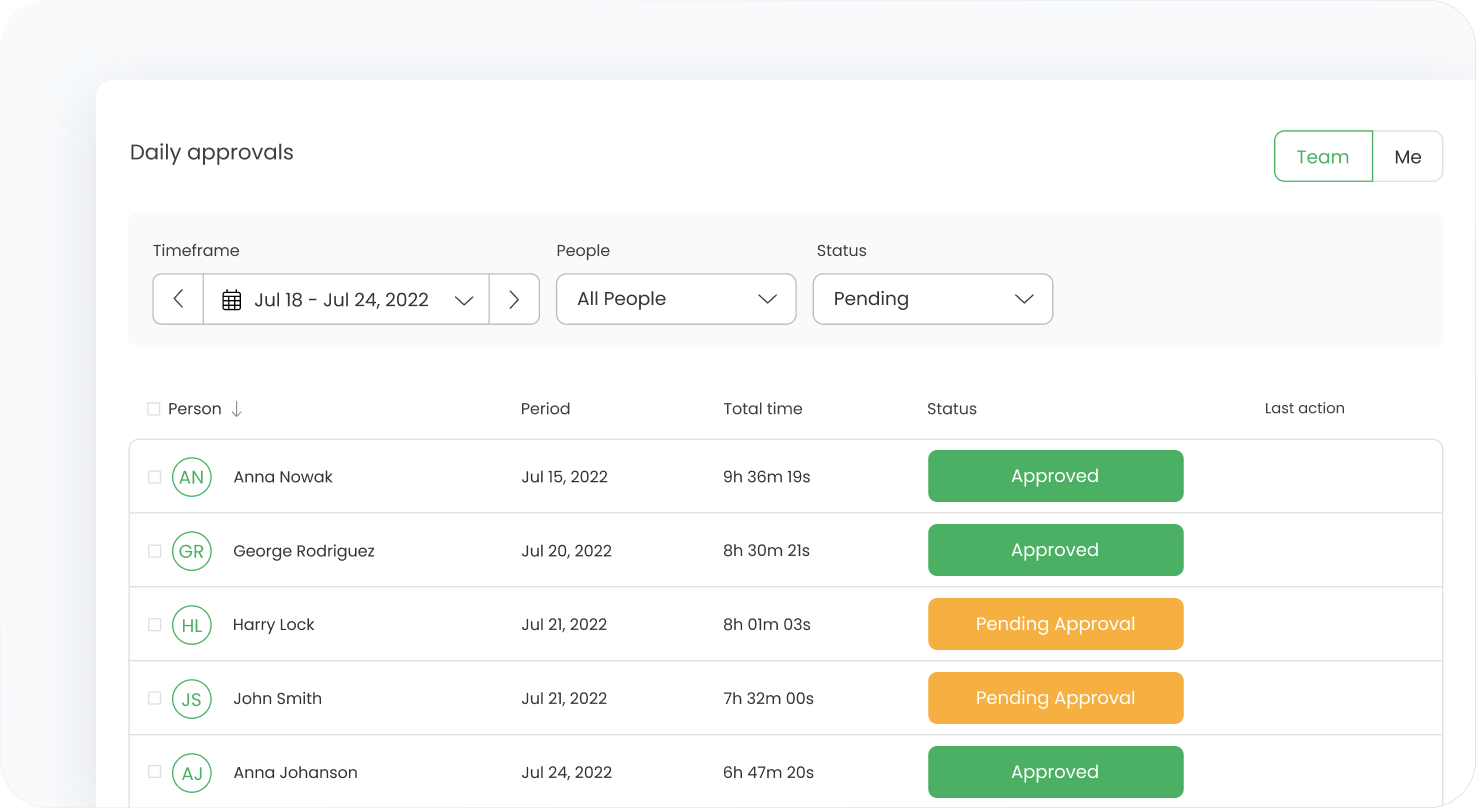Click Approved status for Anna Nowak
This screenshot has width=1476, height=808.
(1056, 476)
